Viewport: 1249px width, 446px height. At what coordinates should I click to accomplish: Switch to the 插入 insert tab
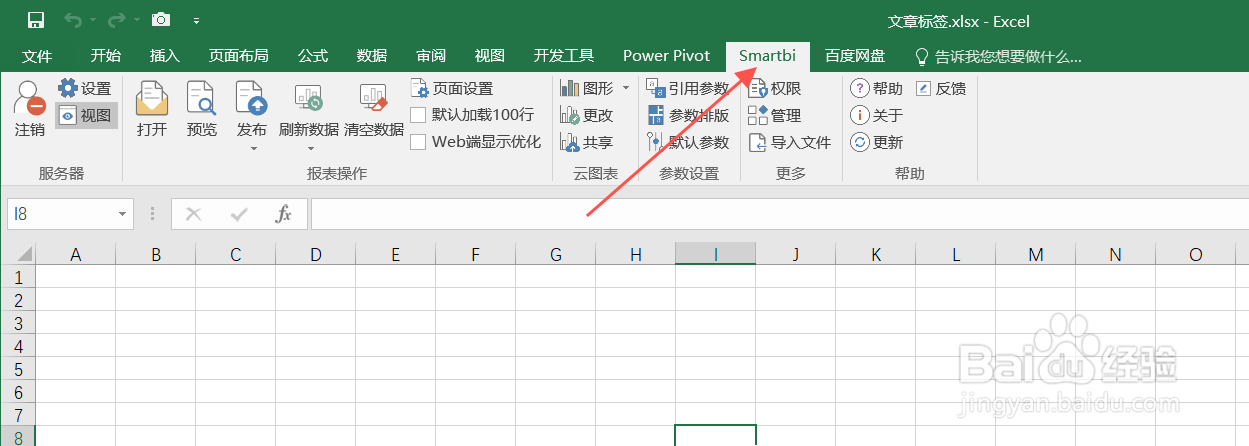(x=164, y=56)
